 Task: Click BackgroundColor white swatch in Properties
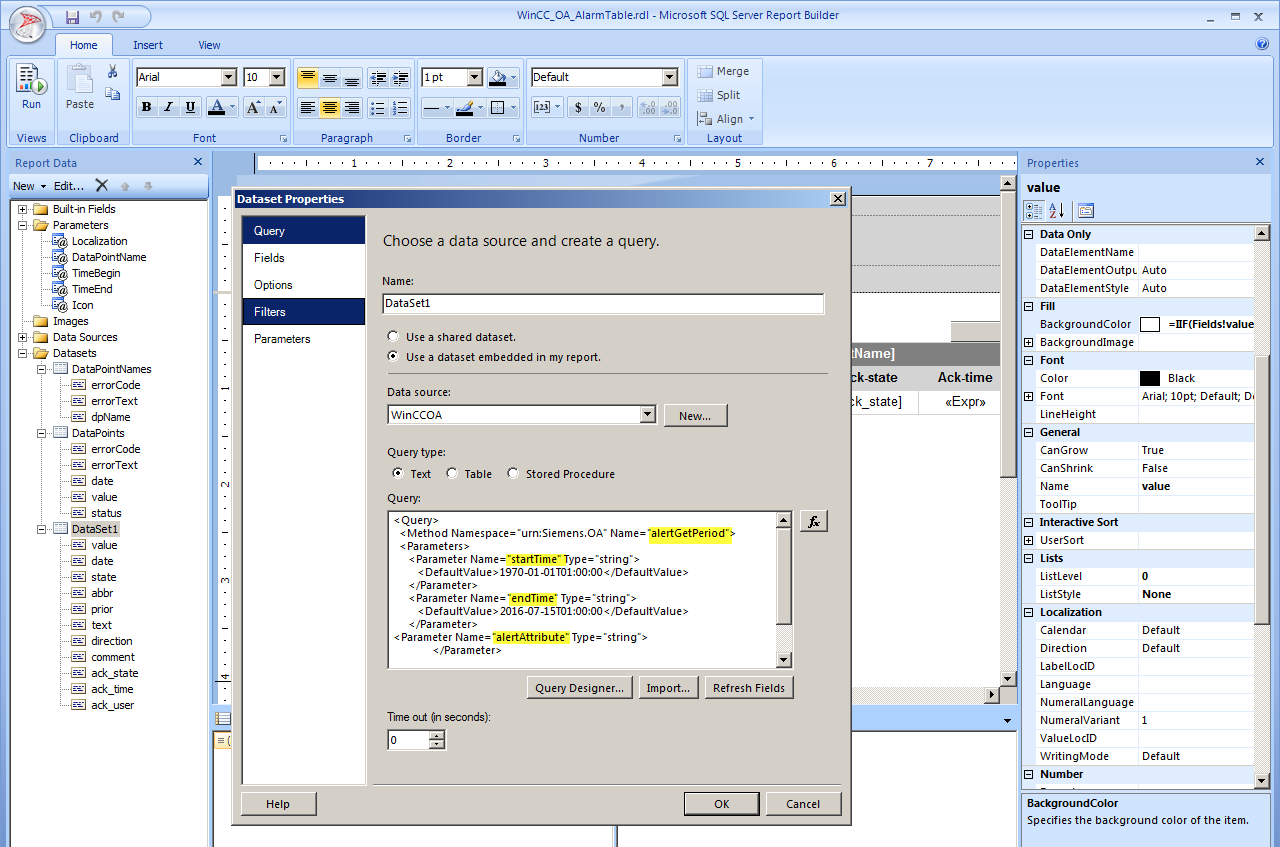[x=1150, y=324]
